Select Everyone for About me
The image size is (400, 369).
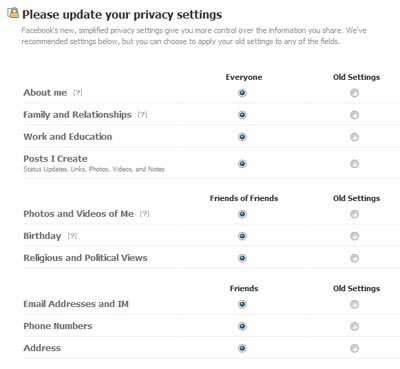[x=242, y=93]
